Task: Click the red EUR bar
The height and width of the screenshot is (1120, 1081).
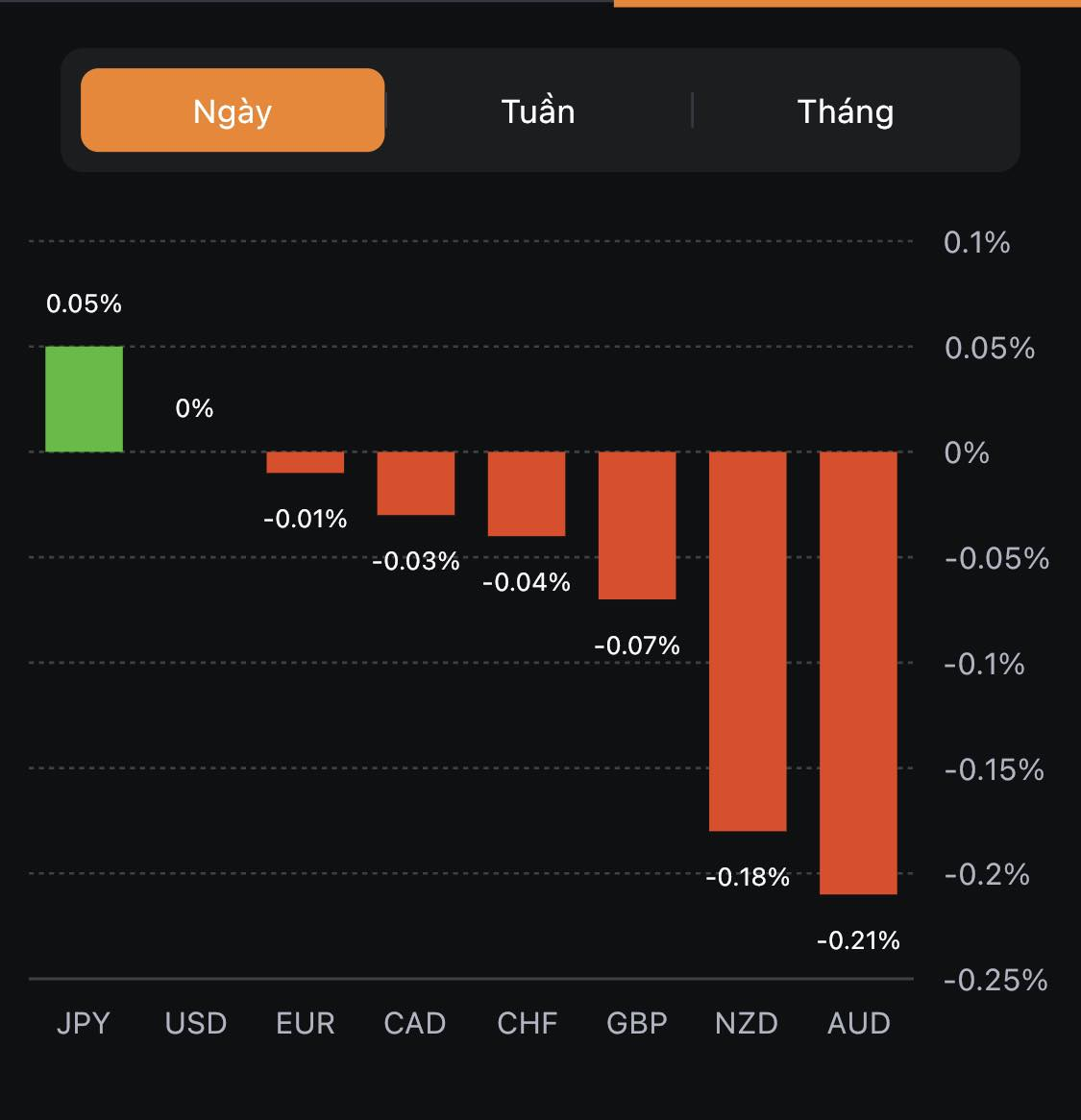Action: click(305, 462)
